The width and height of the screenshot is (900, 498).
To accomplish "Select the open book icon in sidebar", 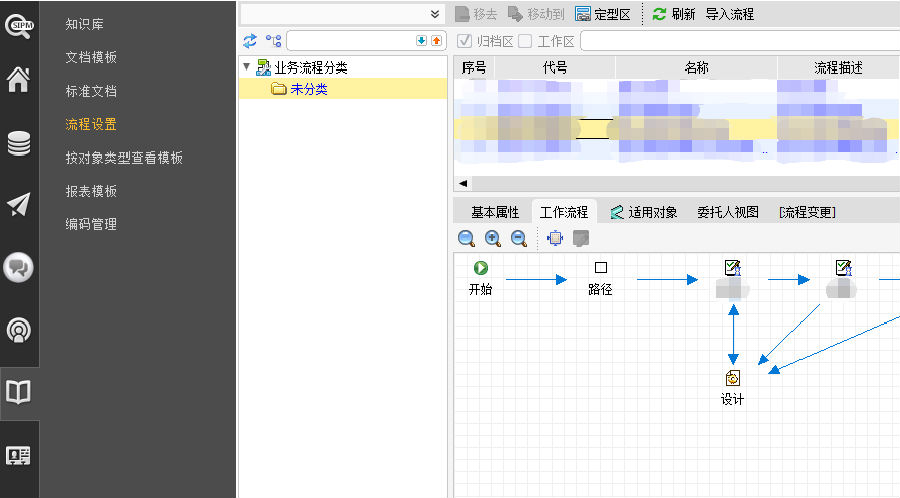I will click(x=18, y=392).
